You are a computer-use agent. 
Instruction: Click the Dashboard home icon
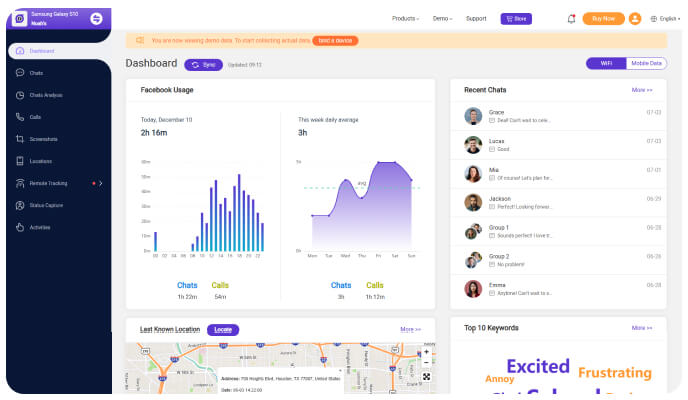[x=20, y=51]
